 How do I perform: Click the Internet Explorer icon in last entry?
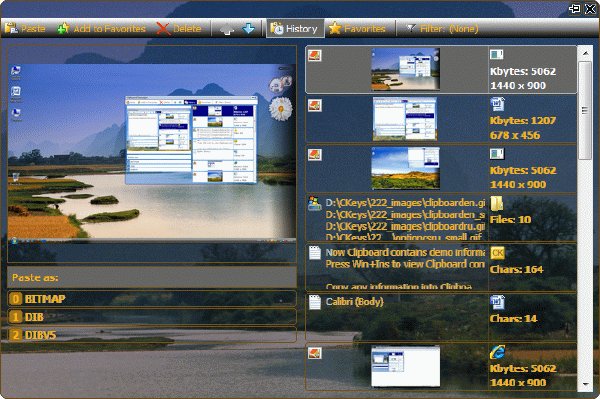coord(497,352)
